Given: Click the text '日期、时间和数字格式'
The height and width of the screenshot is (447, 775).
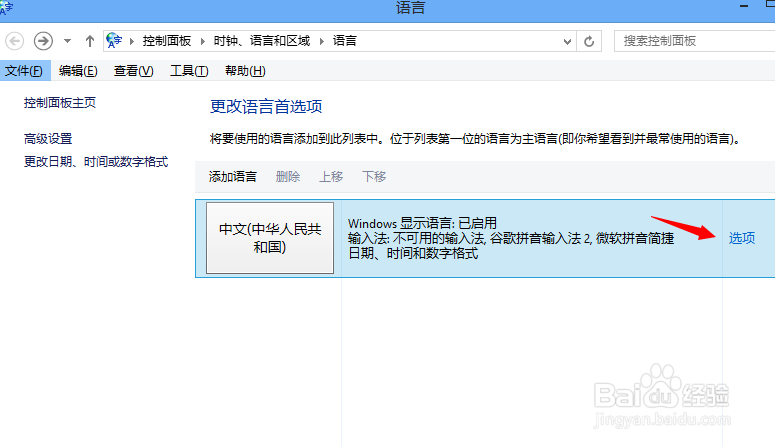Looking at the screenshot, I should coord(413,254).
